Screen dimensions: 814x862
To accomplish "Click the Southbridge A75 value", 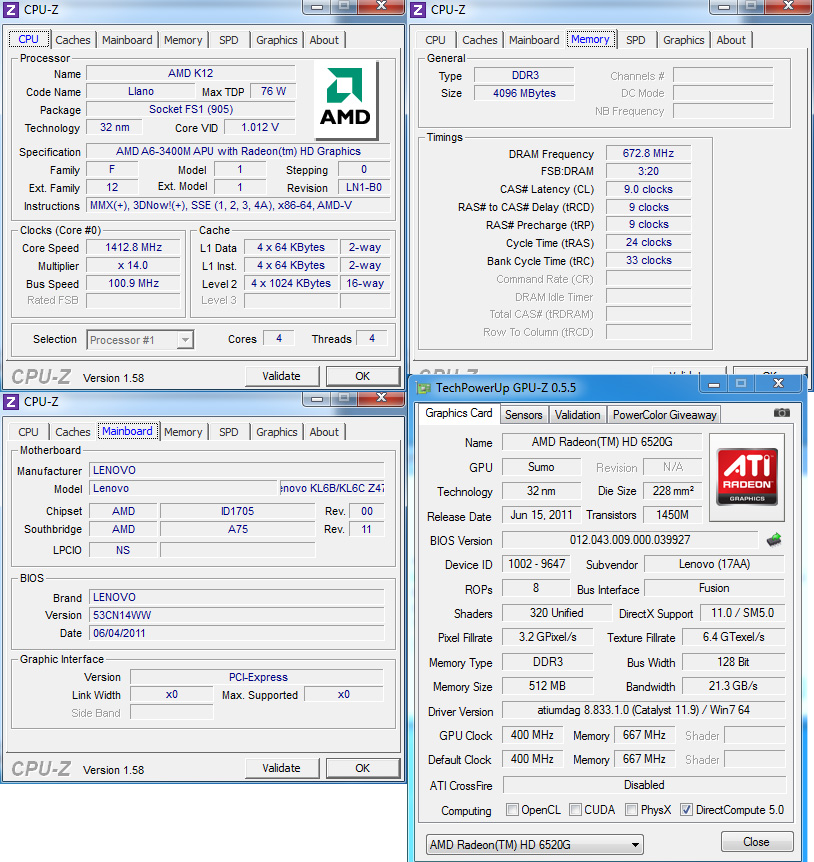I will [237, 529].
